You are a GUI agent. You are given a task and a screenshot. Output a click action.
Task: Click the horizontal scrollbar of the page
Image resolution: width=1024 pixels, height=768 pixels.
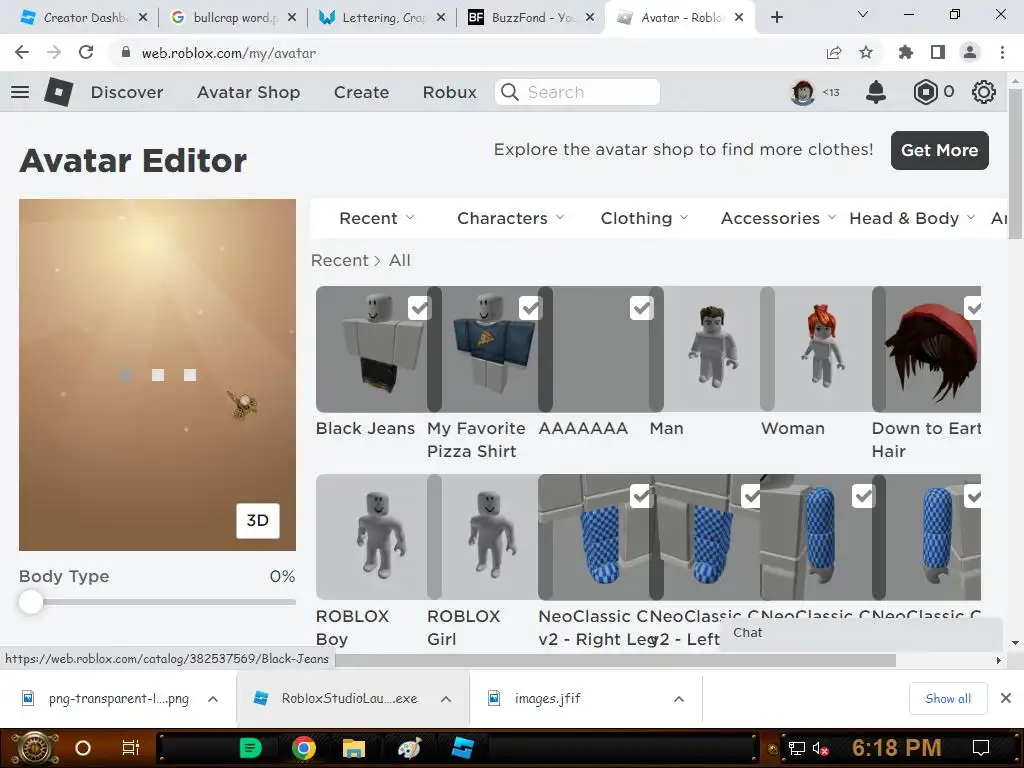coord(615,661)
